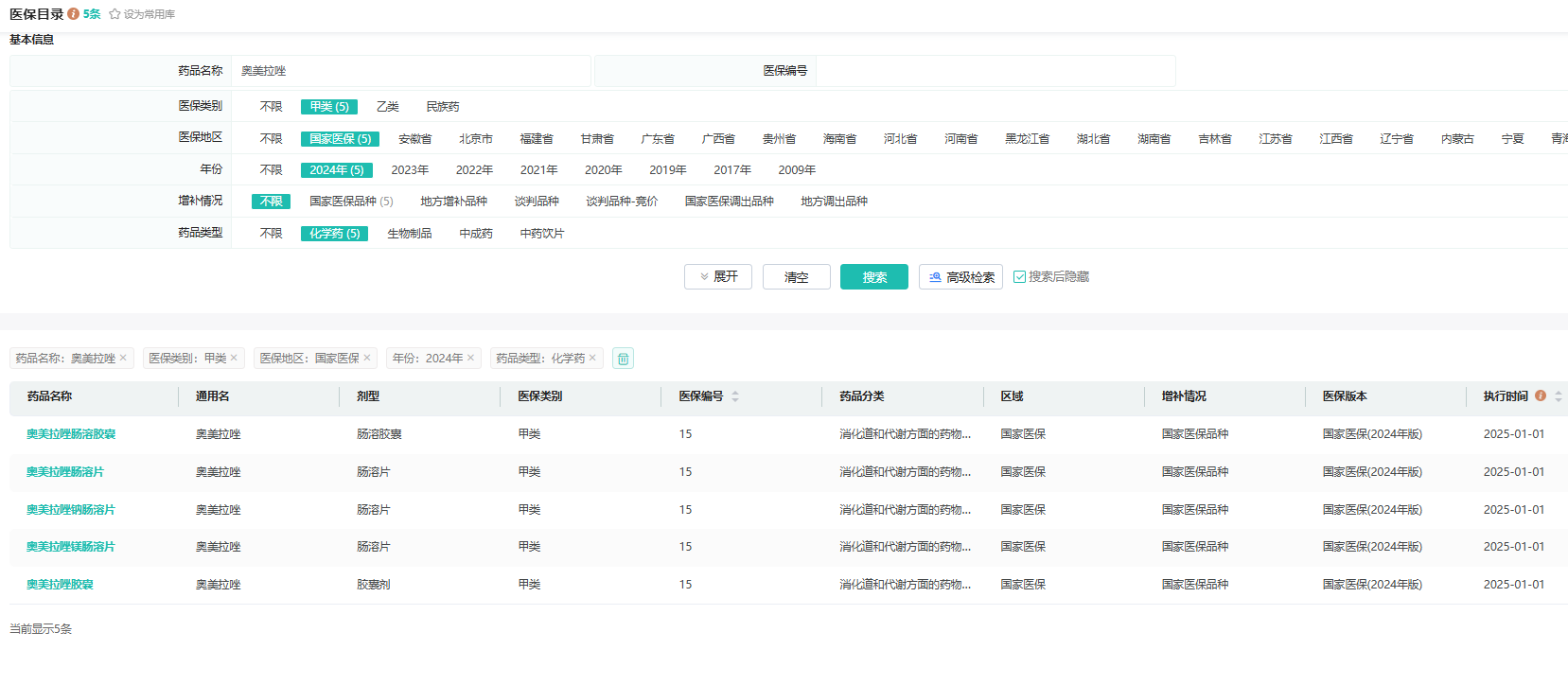Remove the 药品名称：奥美拉唑 filter tag

coord(123,358)
